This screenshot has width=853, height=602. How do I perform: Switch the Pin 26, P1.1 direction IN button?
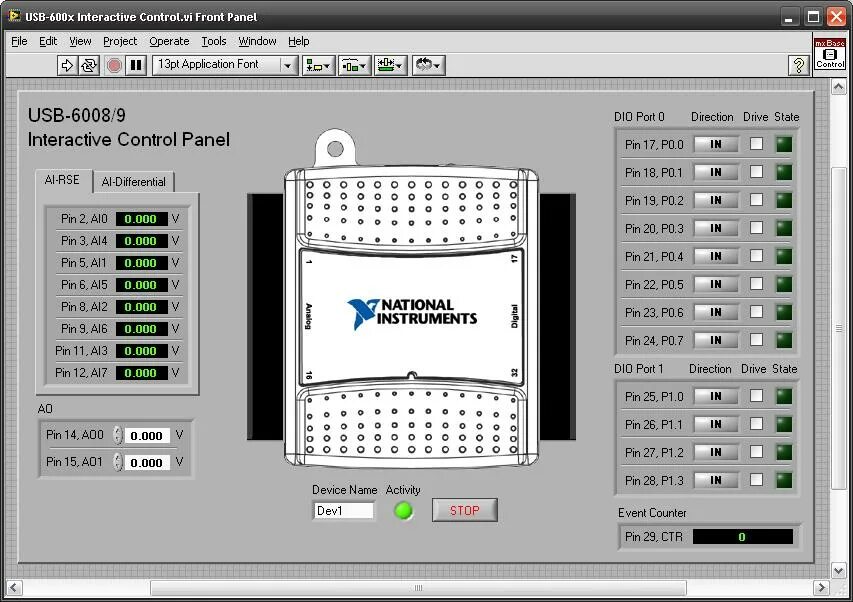click(716, 424)
